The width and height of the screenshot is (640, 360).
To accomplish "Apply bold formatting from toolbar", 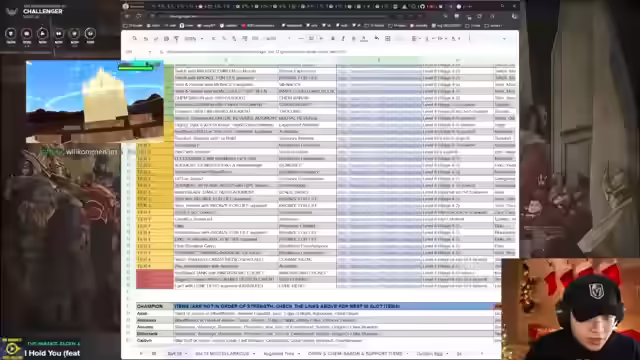I will pyautogui.click(x=333, y=38).
